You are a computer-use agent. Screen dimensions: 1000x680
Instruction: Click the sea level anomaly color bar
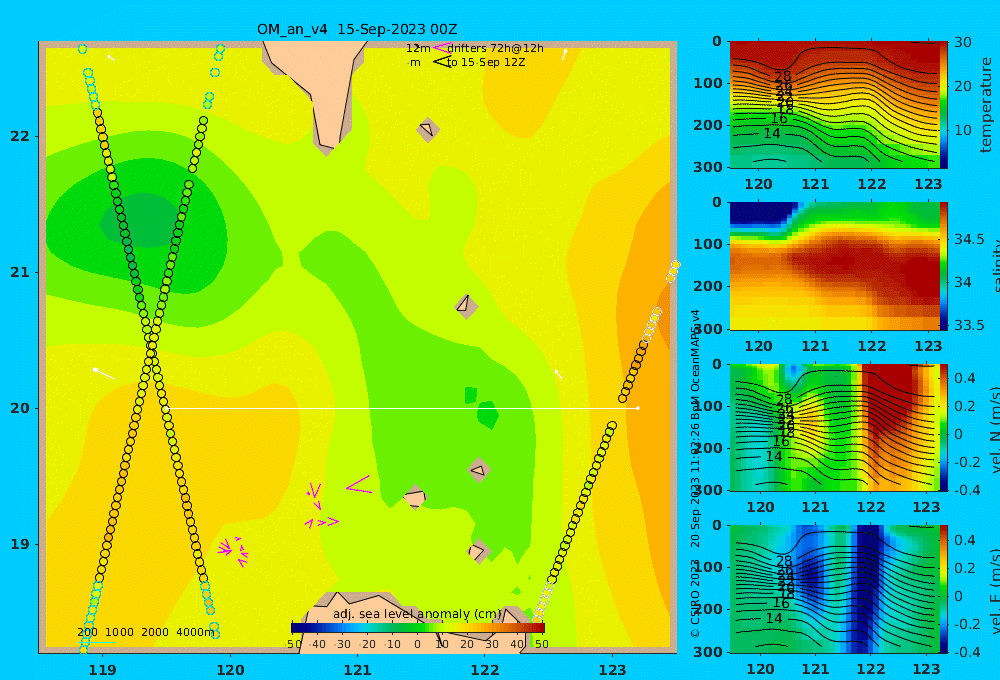[x=418, y=628]
